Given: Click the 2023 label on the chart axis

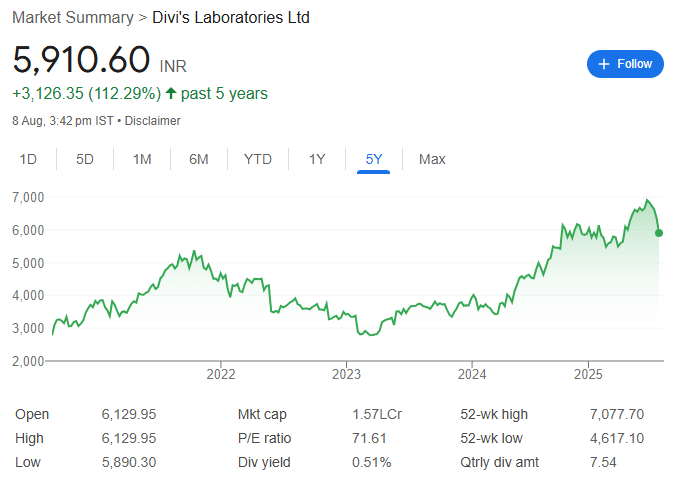Looking at the screenshot, I should [346, 374].
